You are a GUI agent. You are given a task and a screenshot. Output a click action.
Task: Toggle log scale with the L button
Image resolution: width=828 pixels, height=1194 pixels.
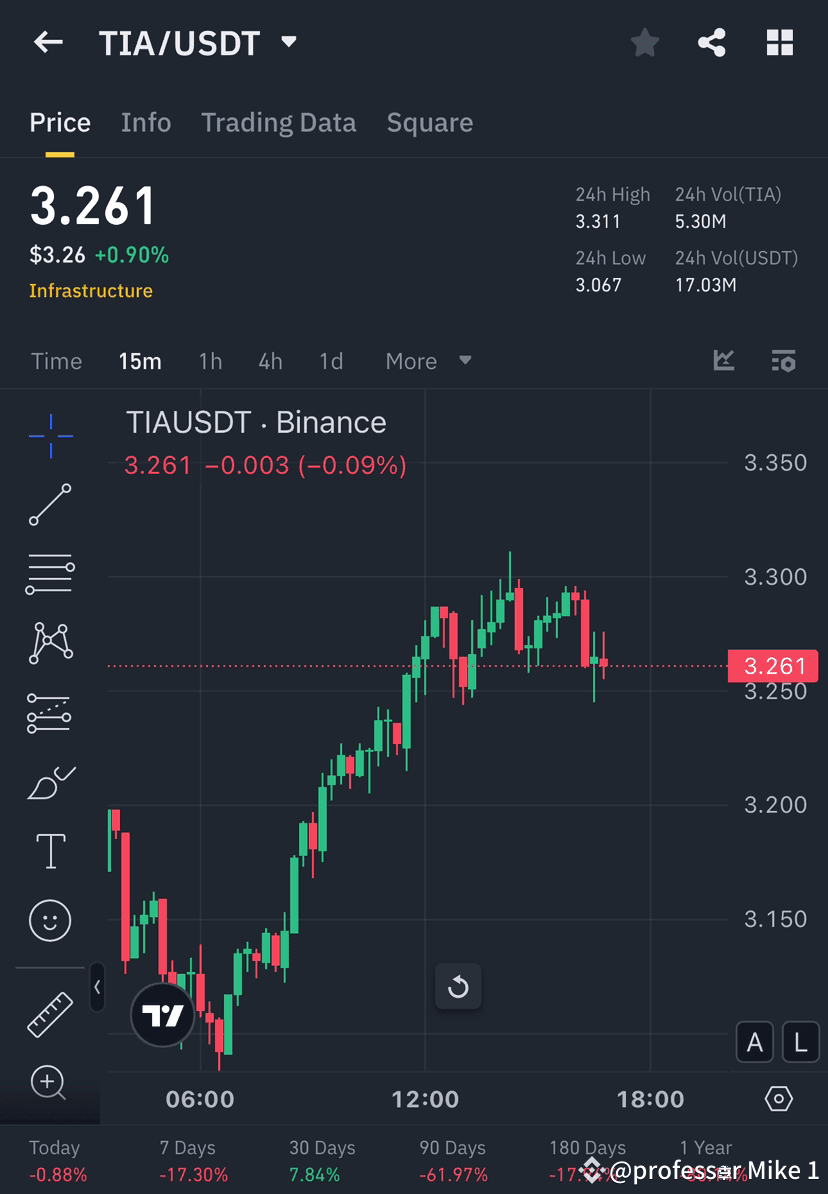click(800, 1042)
